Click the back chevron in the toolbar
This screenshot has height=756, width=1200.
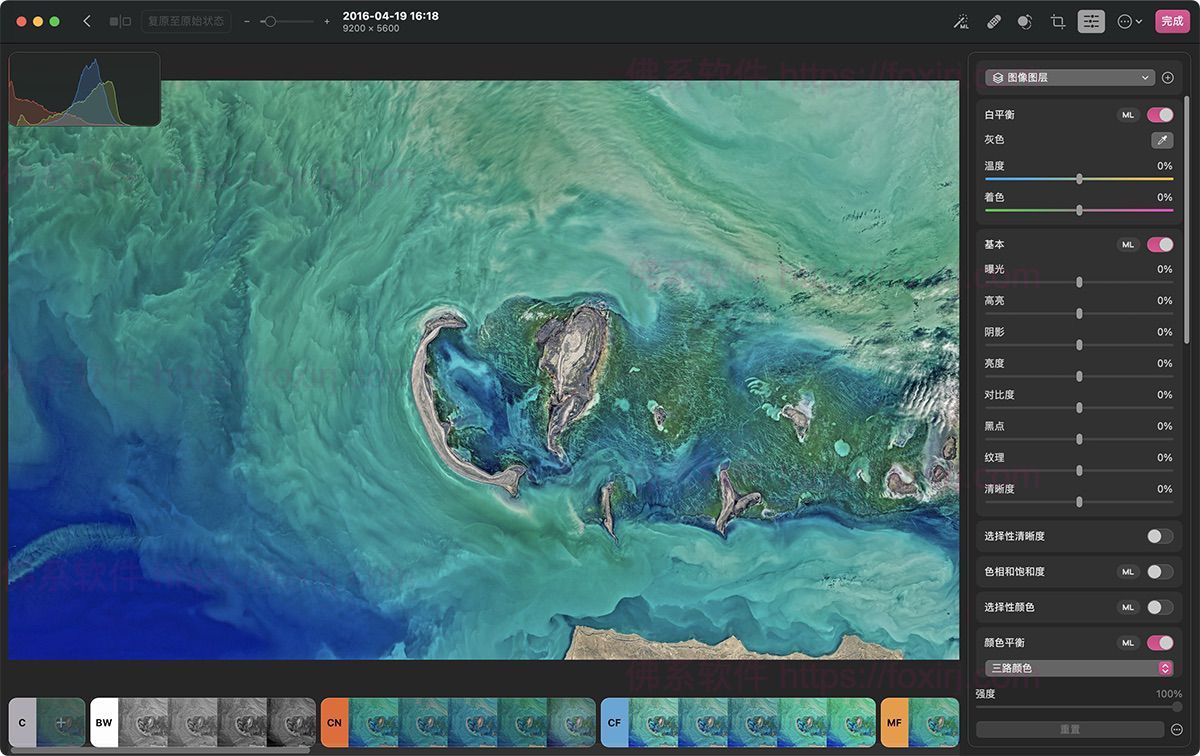(x=85, y=20)
